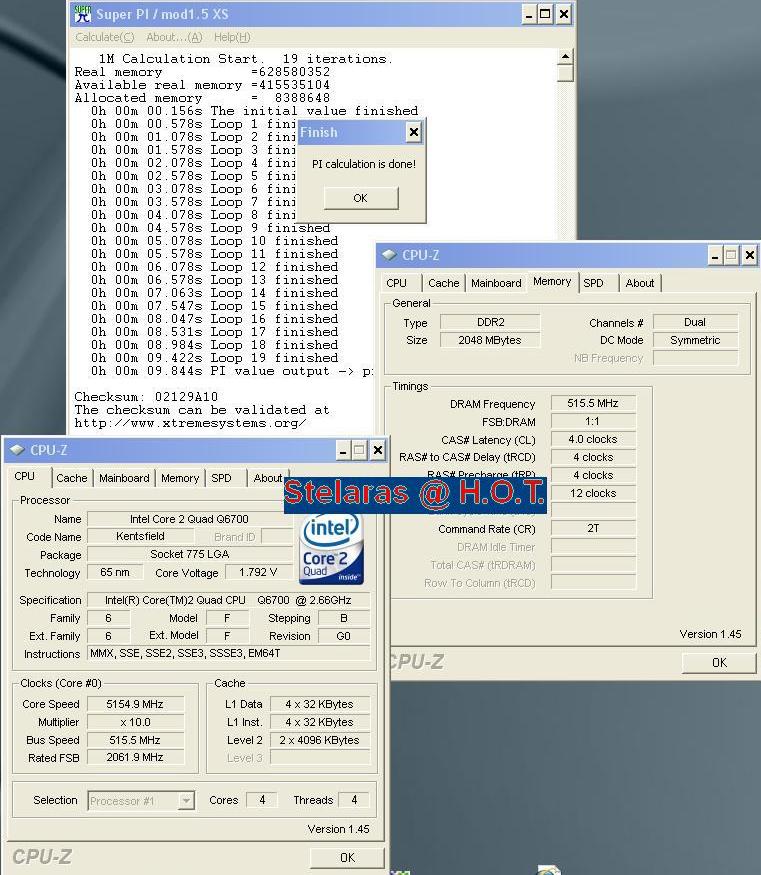Maximize the Super PI window

tap(545, 15)
